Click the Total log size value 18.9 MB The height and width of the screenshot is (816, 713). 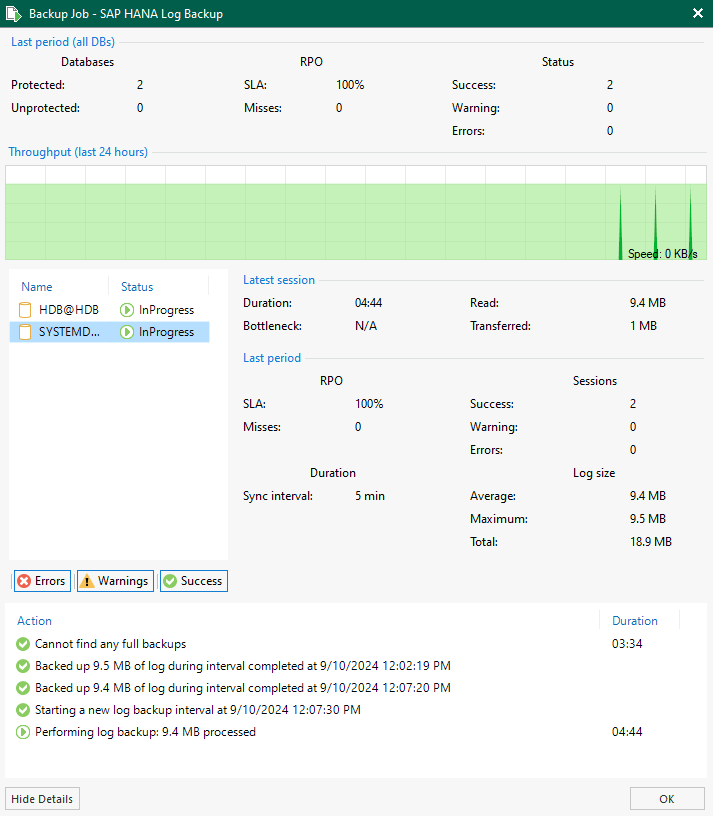(651, 542)
